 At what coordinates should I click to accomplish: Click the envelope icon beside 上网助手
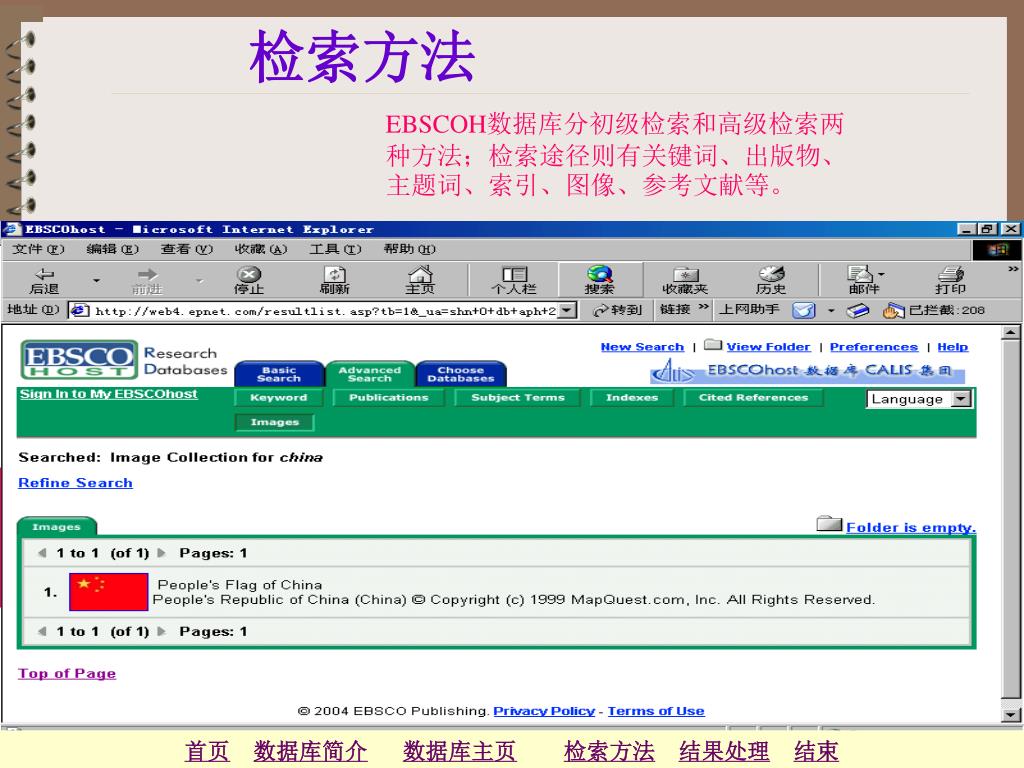coord(803,311)
